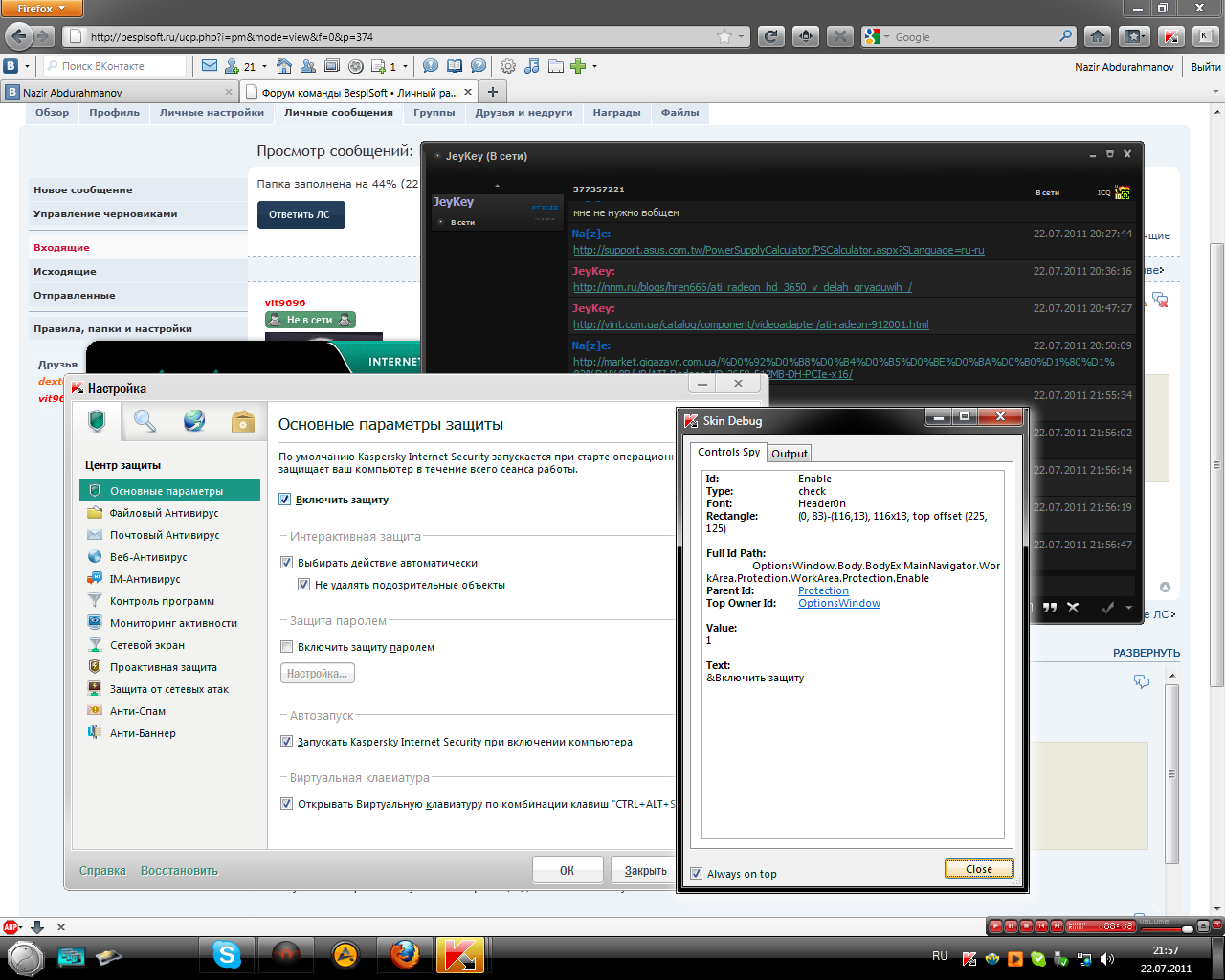
Task: Click Закрыть button in Kaspersky settings
Action: pyautogui.click(x=645, y=870)
